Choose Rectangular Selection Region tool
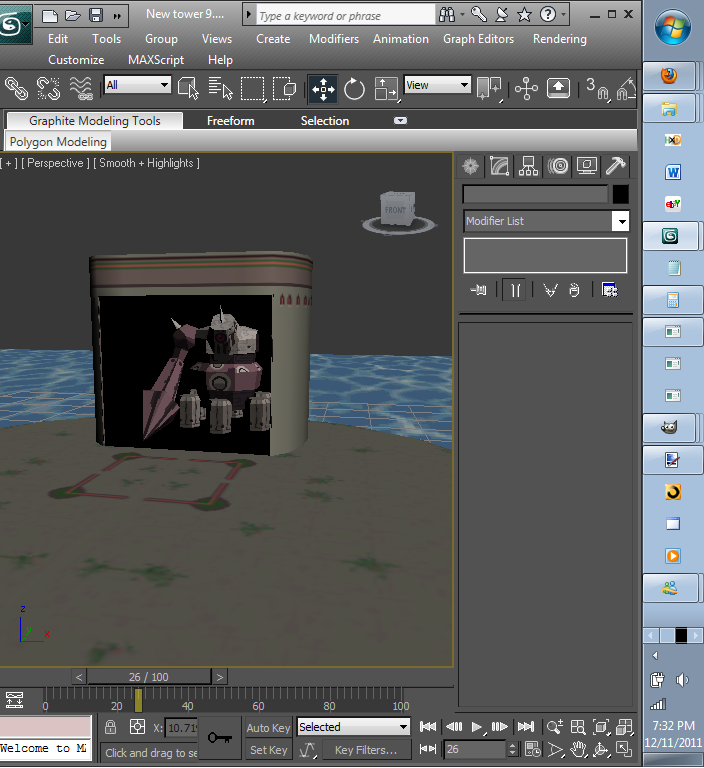 (x=253, y=89)
